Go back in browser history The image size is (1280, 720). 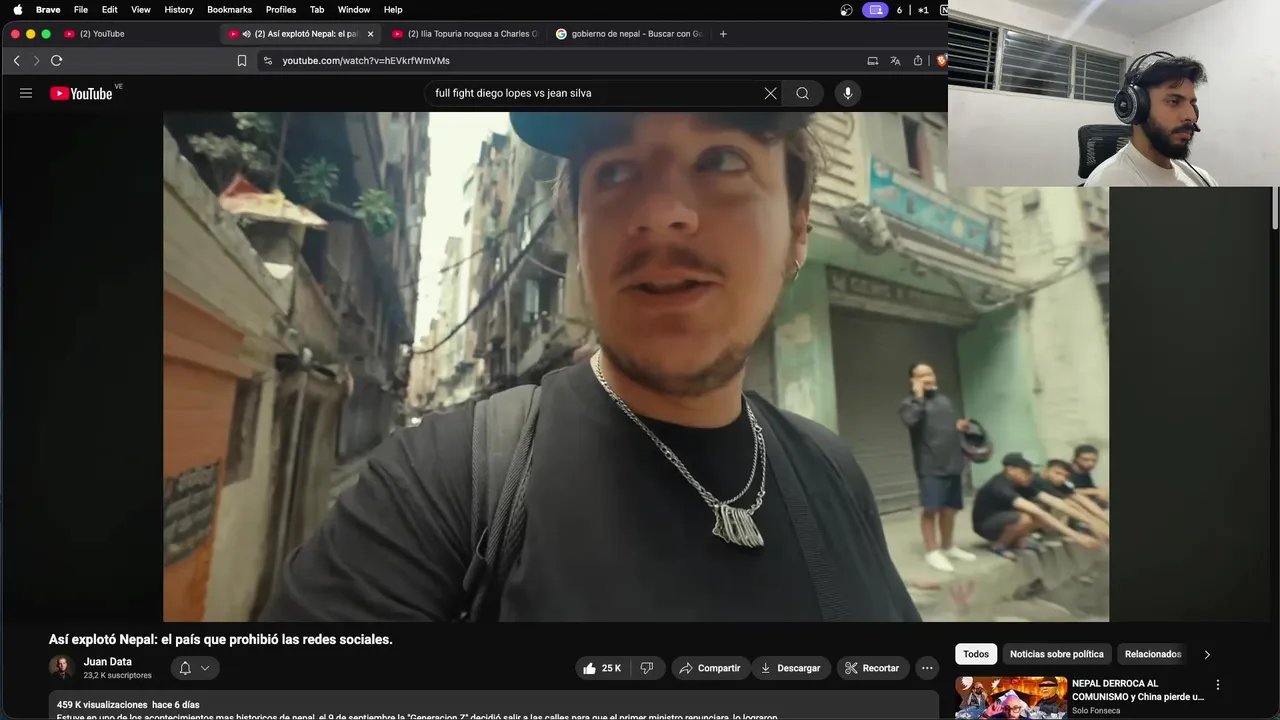16,61
